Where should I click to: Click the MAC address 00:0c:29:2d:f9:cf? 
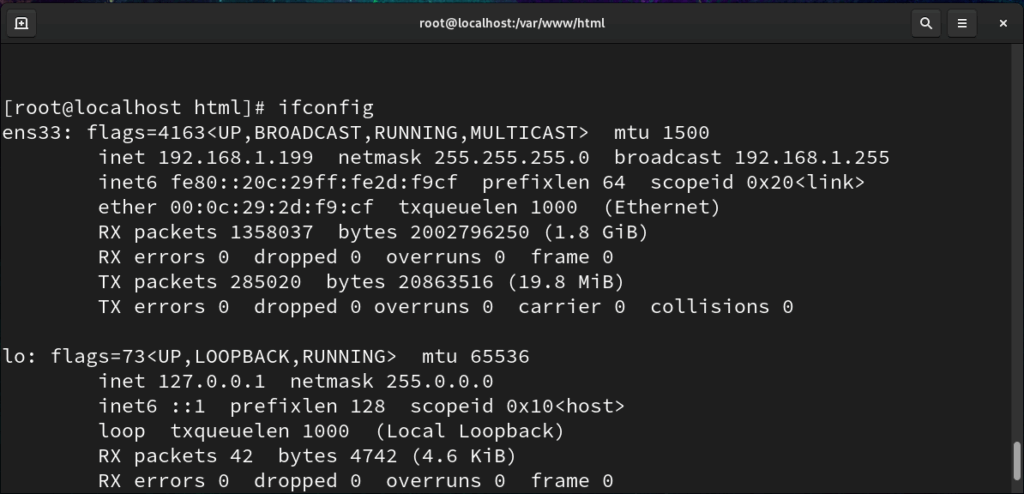(x=272, y=208)
